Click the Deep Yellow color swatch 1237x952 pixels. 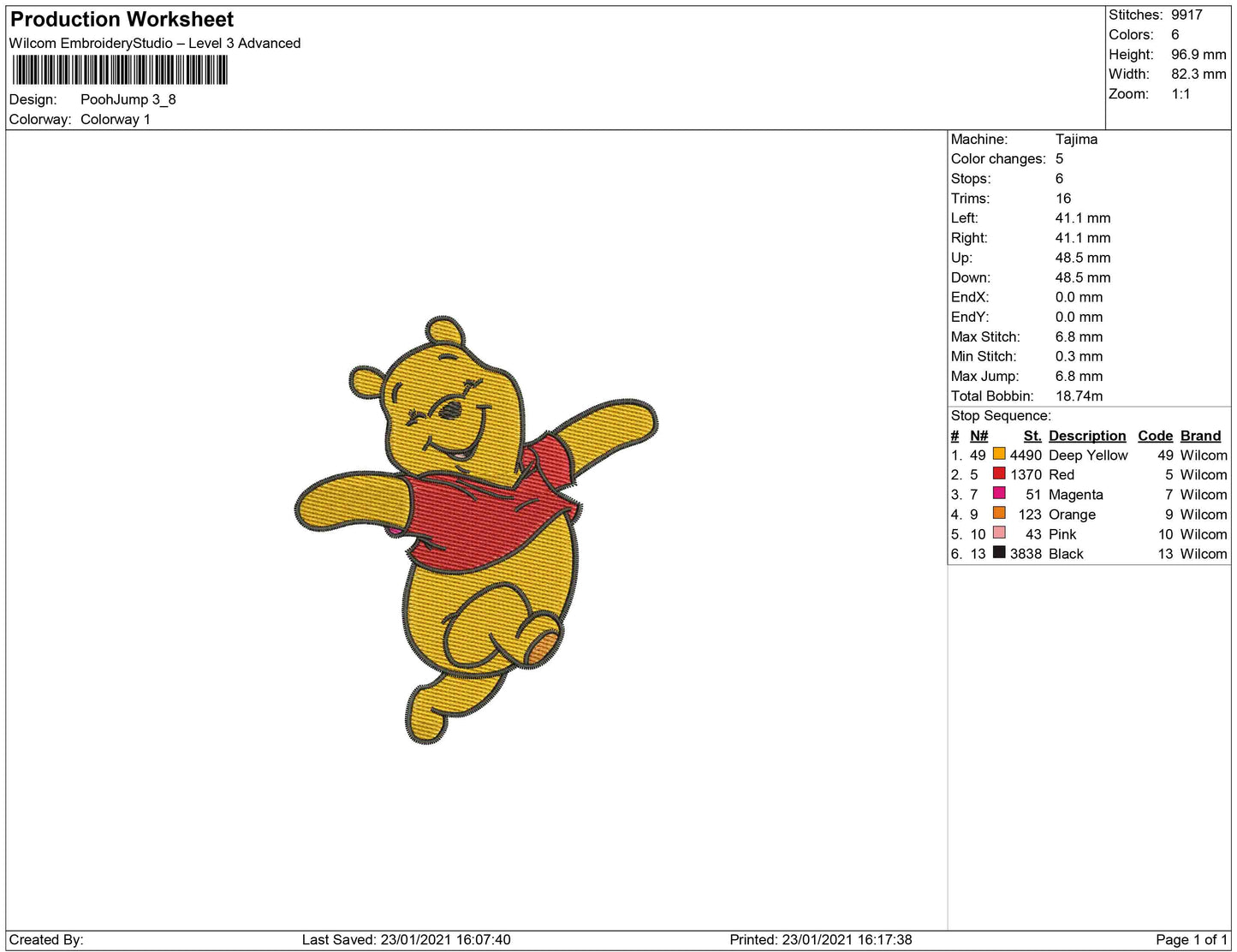(999, 454)
